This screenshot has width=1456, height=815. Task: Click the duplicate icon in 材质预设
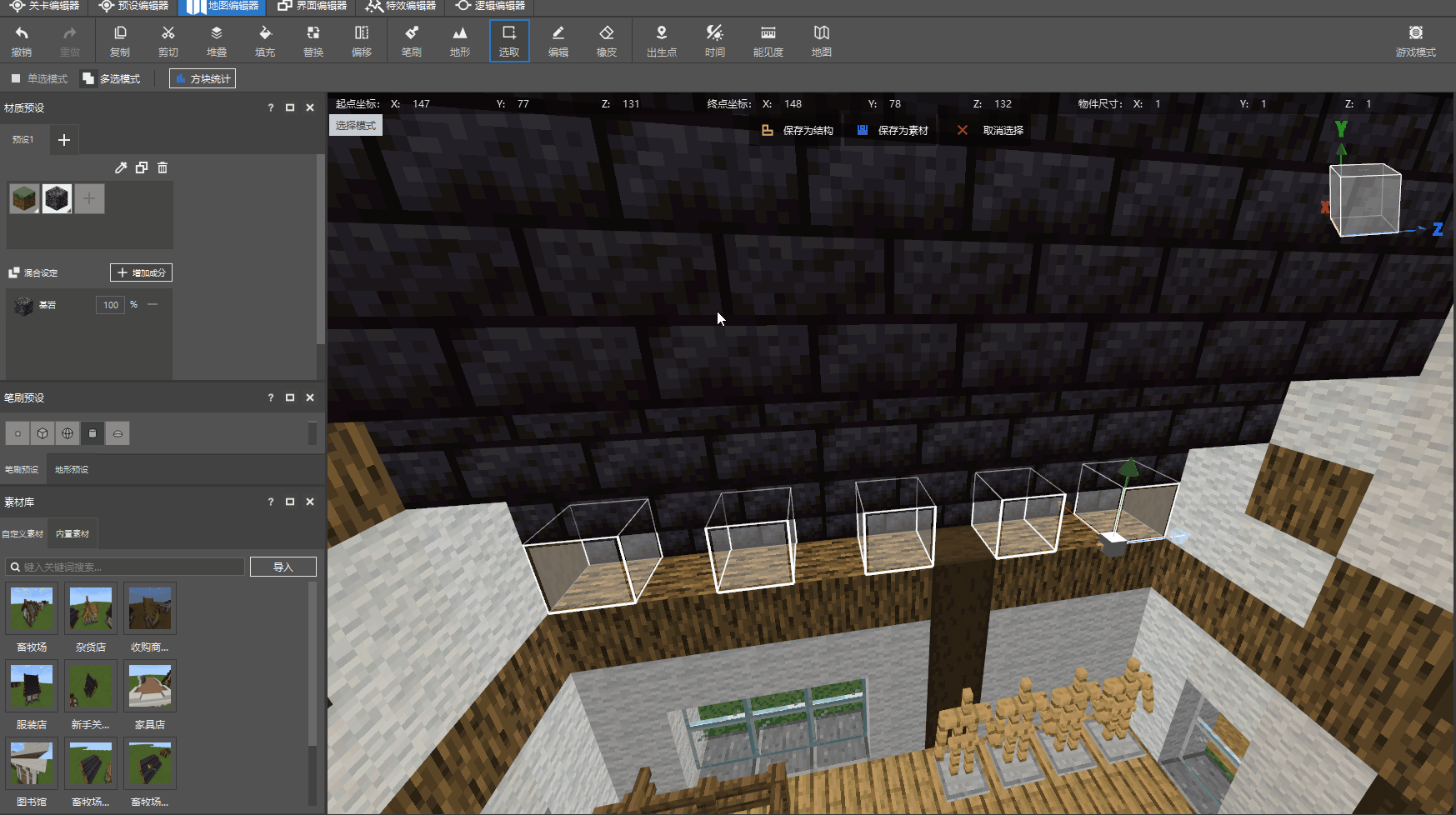click(142, 167)
